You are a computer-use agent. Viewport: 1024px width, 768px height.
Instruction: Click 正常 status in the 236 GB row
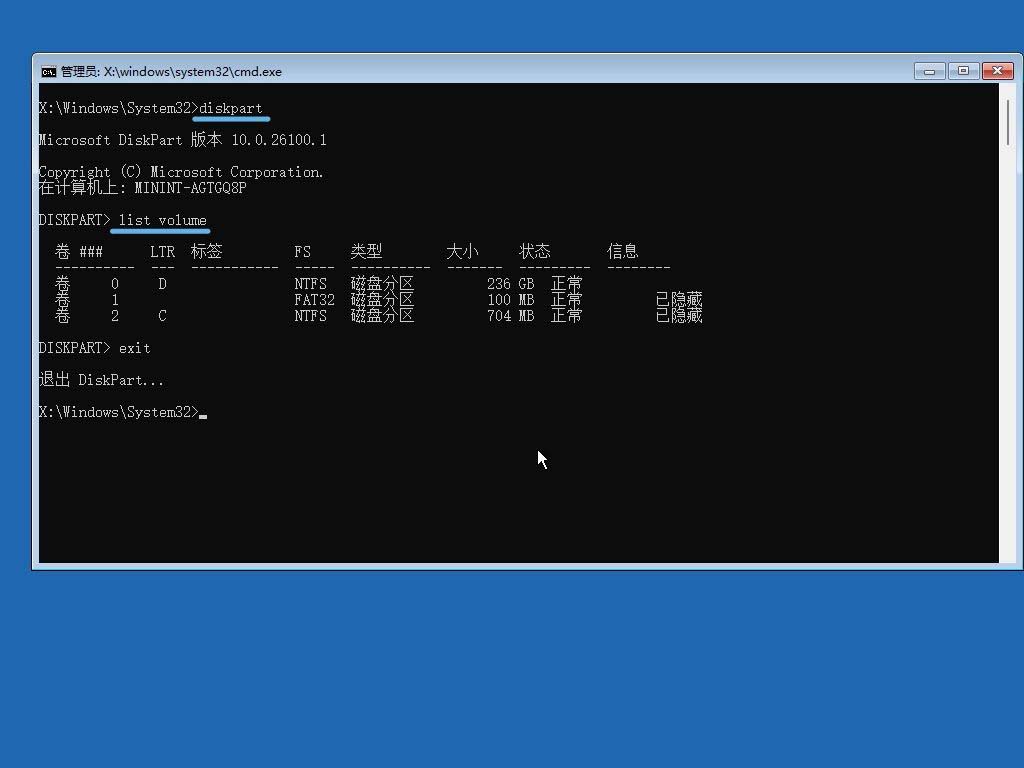[x=566, y=284]
